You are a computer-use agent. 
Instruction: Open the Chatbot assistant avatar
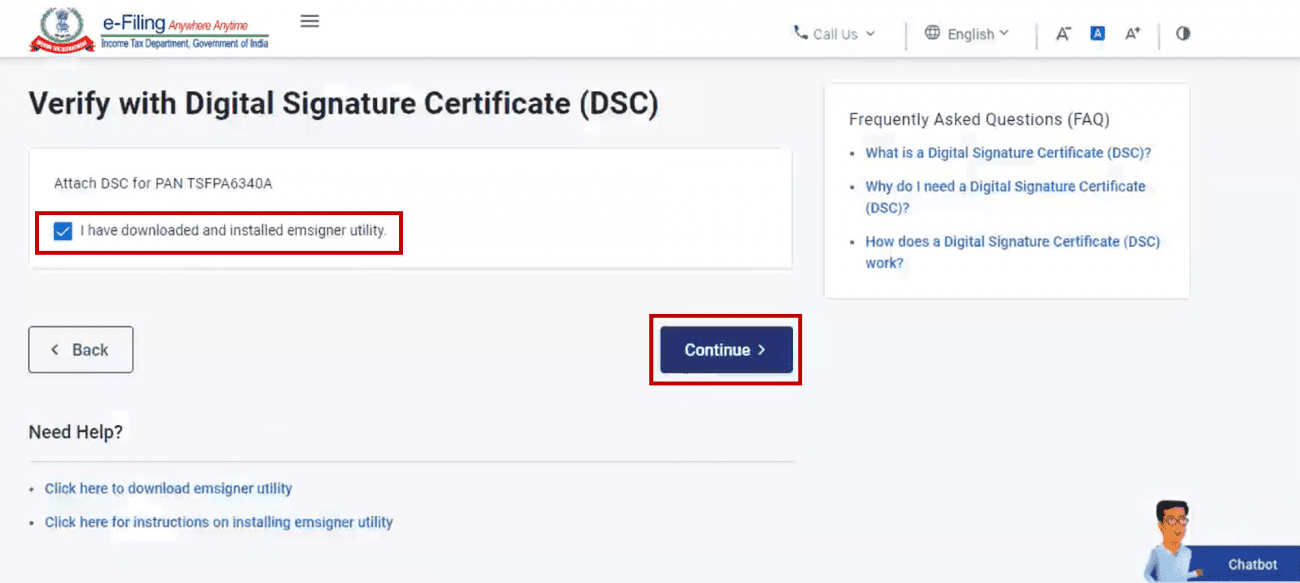tap(1168, 538)
